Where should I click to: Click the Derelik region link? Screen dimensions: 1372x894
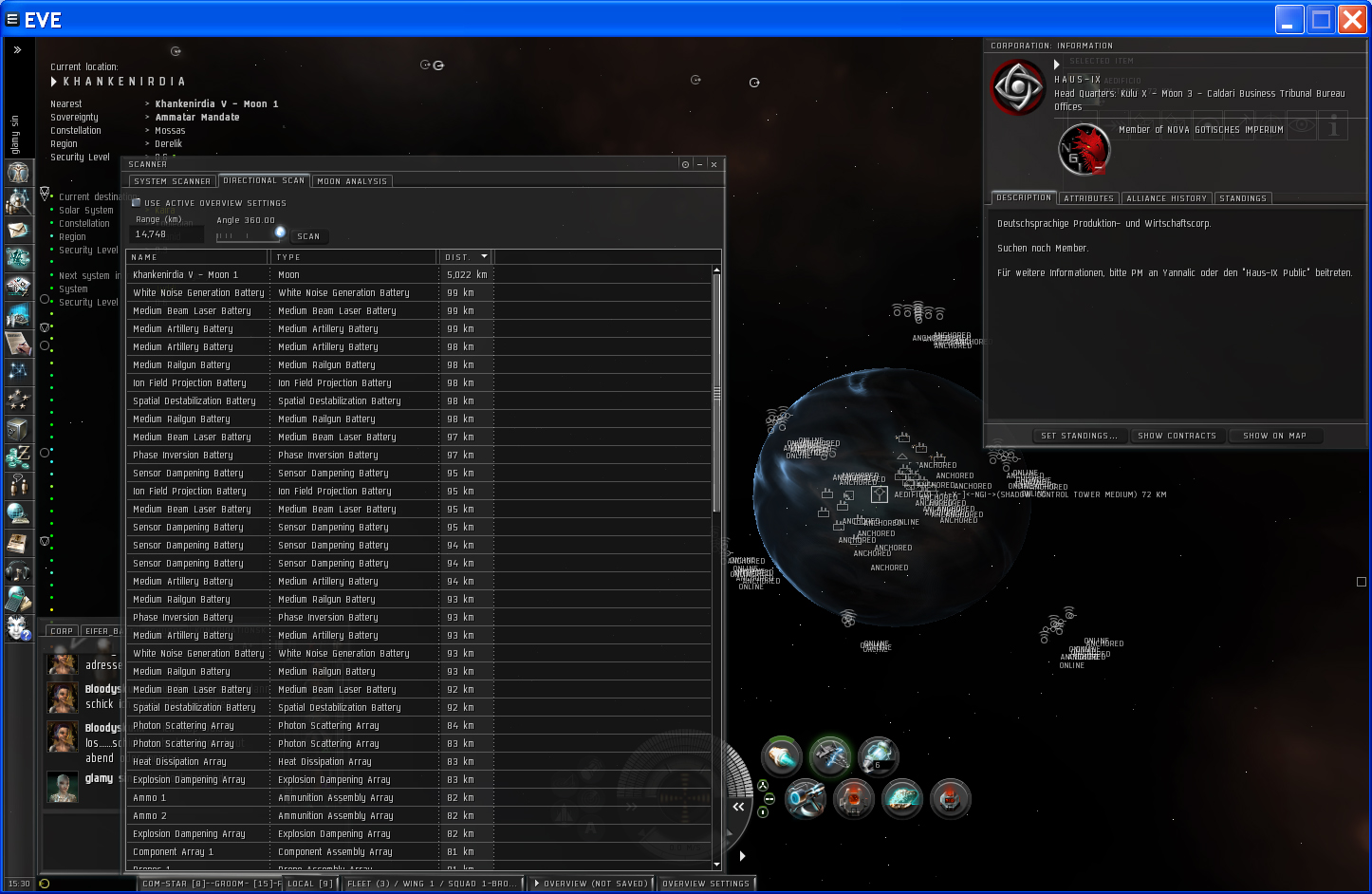pos(168,144)
